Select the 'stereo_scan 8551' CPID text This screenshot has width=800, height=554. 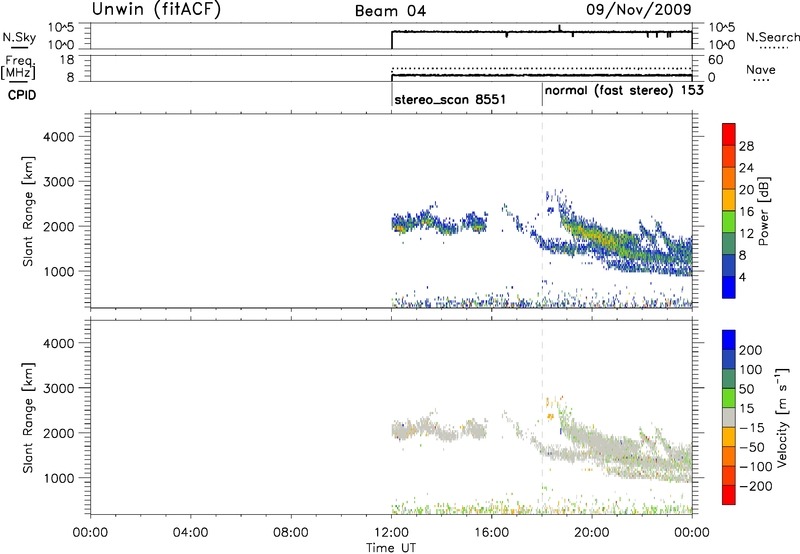click(x=450, y=99)
